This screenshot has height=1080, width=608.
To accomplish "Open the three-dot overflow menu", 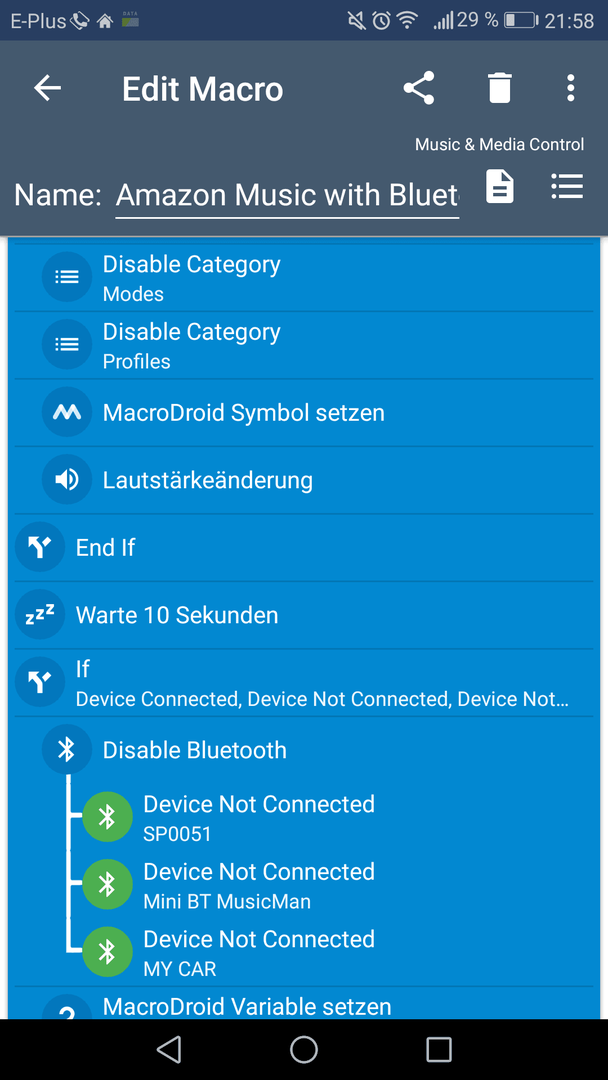I will click(570, 88).
